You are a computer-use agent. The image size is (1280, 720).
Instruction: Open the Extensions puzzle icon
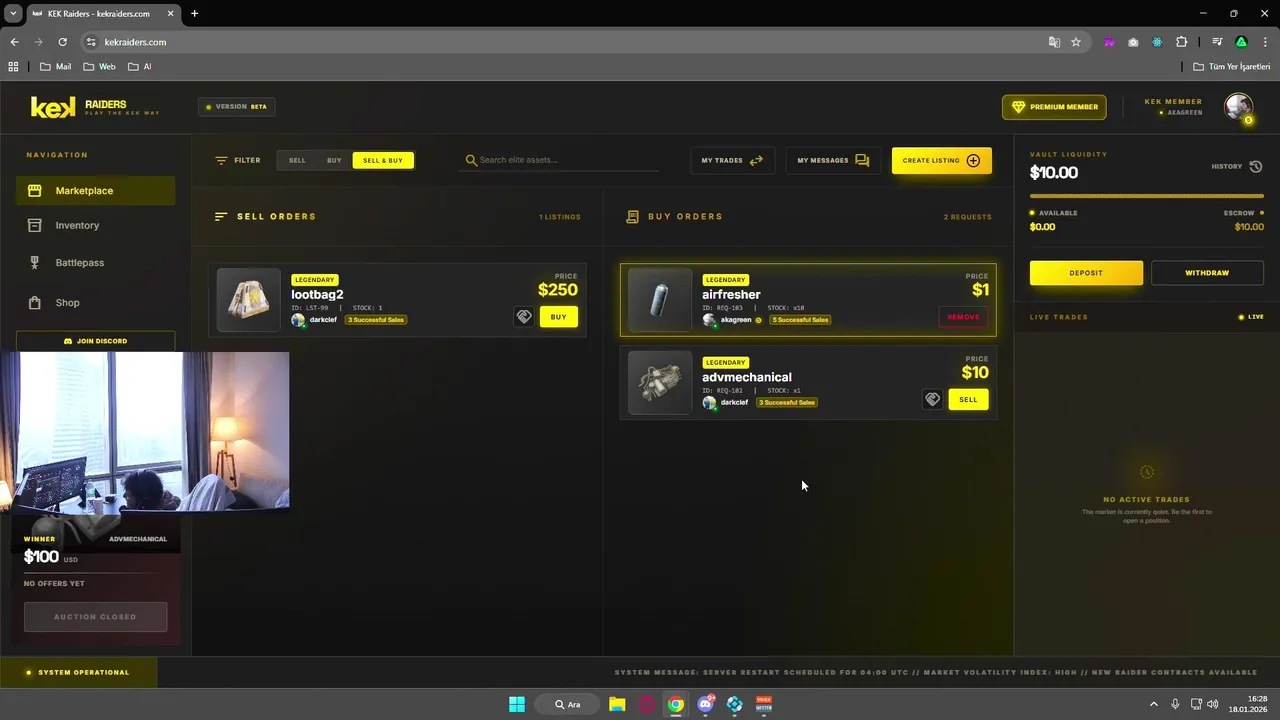pos(1182,42)
